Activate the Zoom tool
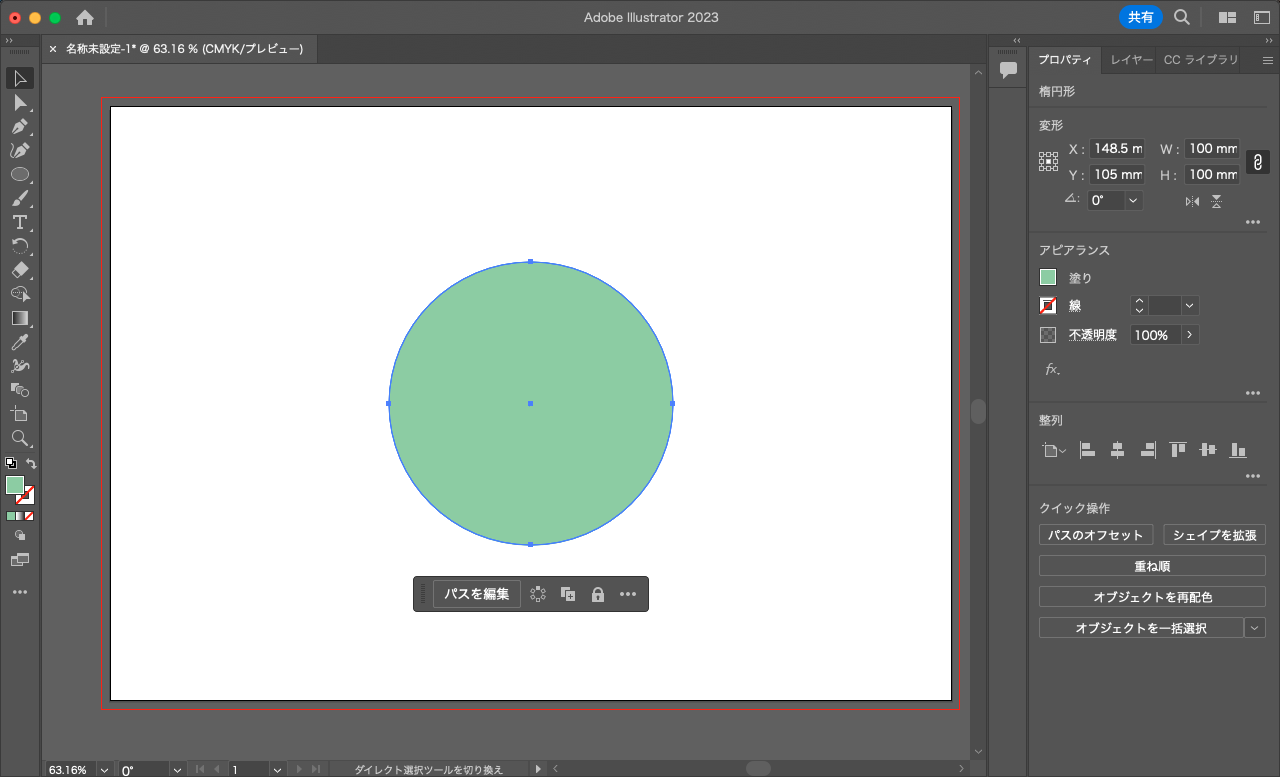The image size is (1280, 777). 19,438
